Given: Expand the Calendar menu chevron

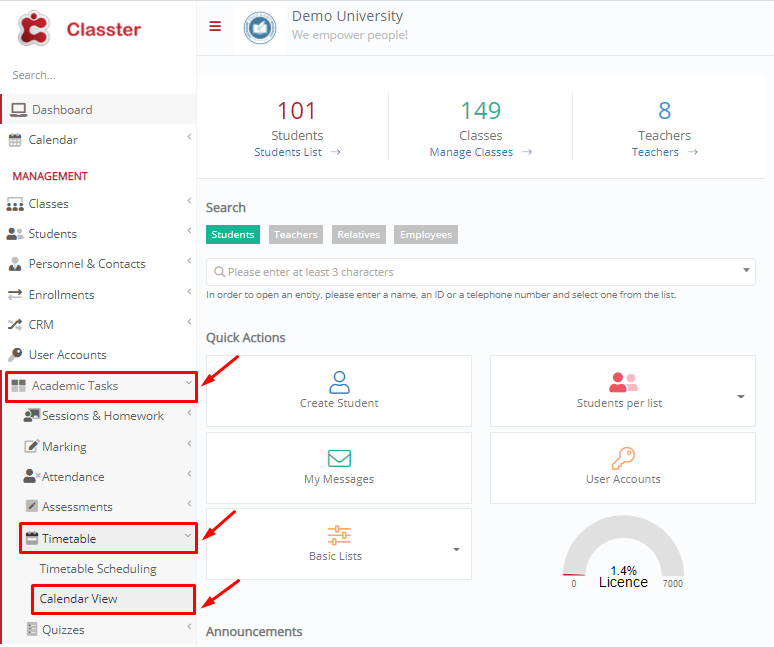Looking at the screenshot, I should coord(189,137).
